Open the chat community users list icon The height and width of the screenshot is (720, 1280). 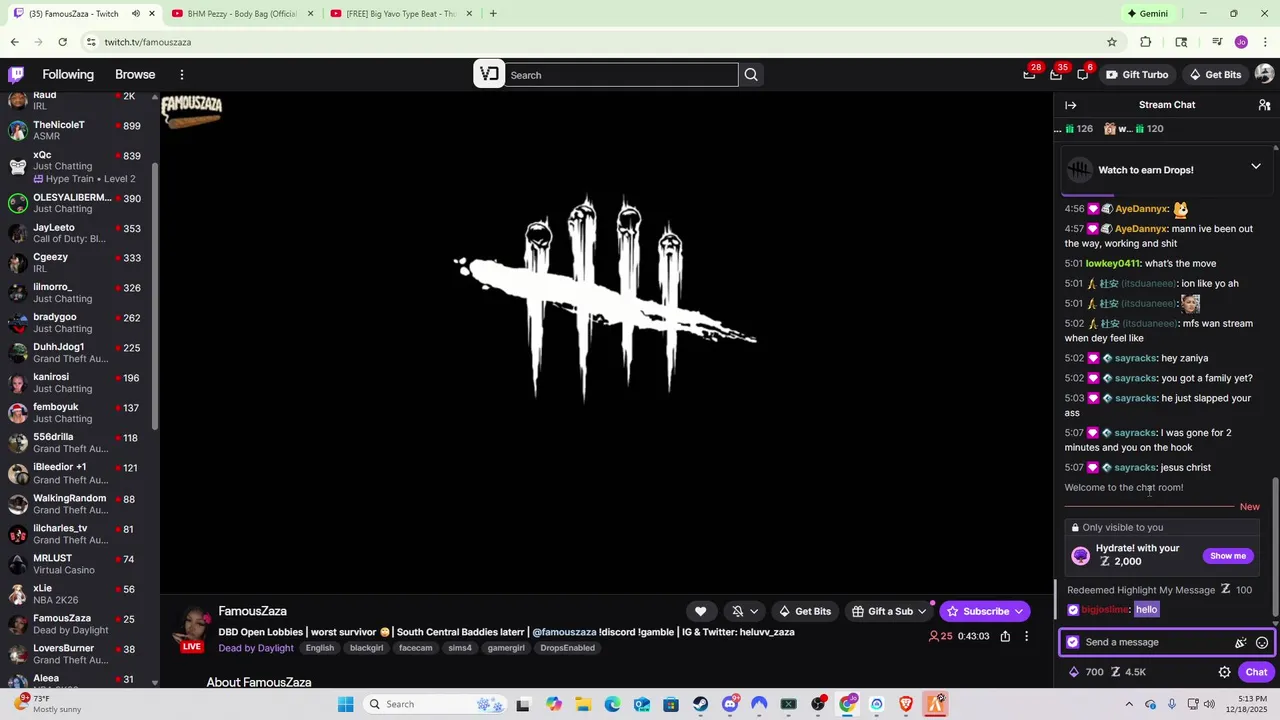[x=1264, y=105]
